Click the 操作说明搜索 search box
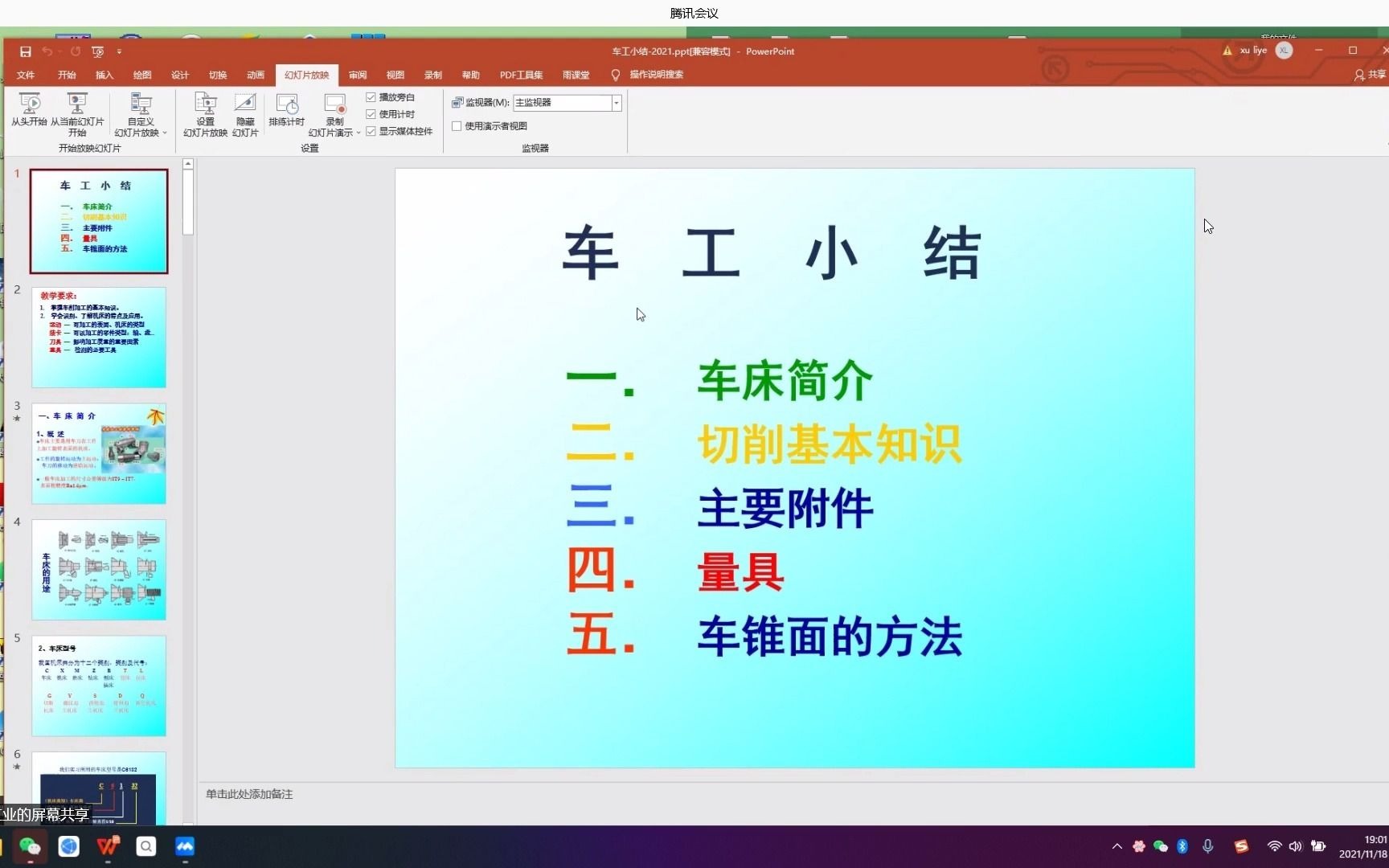 tap(656, 75)
